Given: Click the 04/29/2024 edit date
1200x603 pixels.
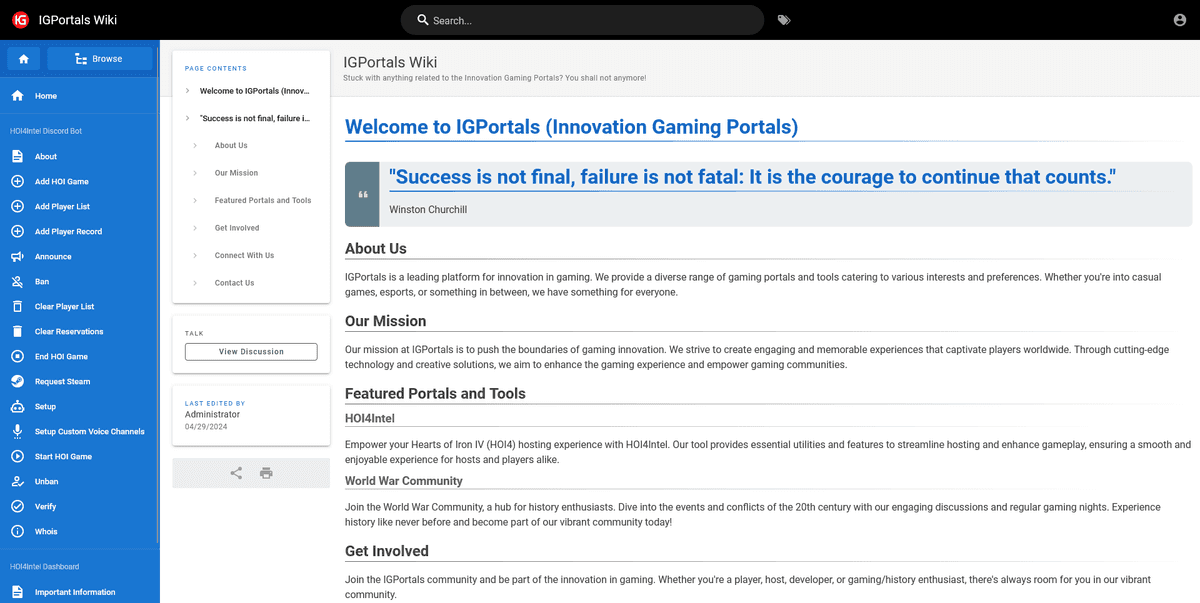Looking at the screenshot, I should [x=204, y=427].
